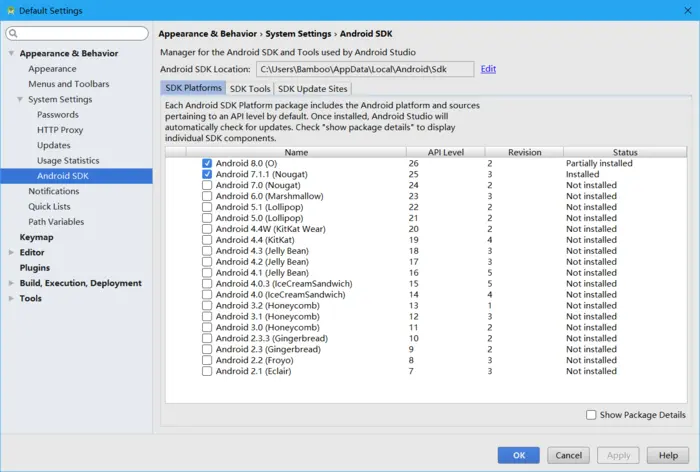The image size is (700, 472).
Task: Check Android 2.3 (Gingerbread) checkbox
Action: [207, 349]
